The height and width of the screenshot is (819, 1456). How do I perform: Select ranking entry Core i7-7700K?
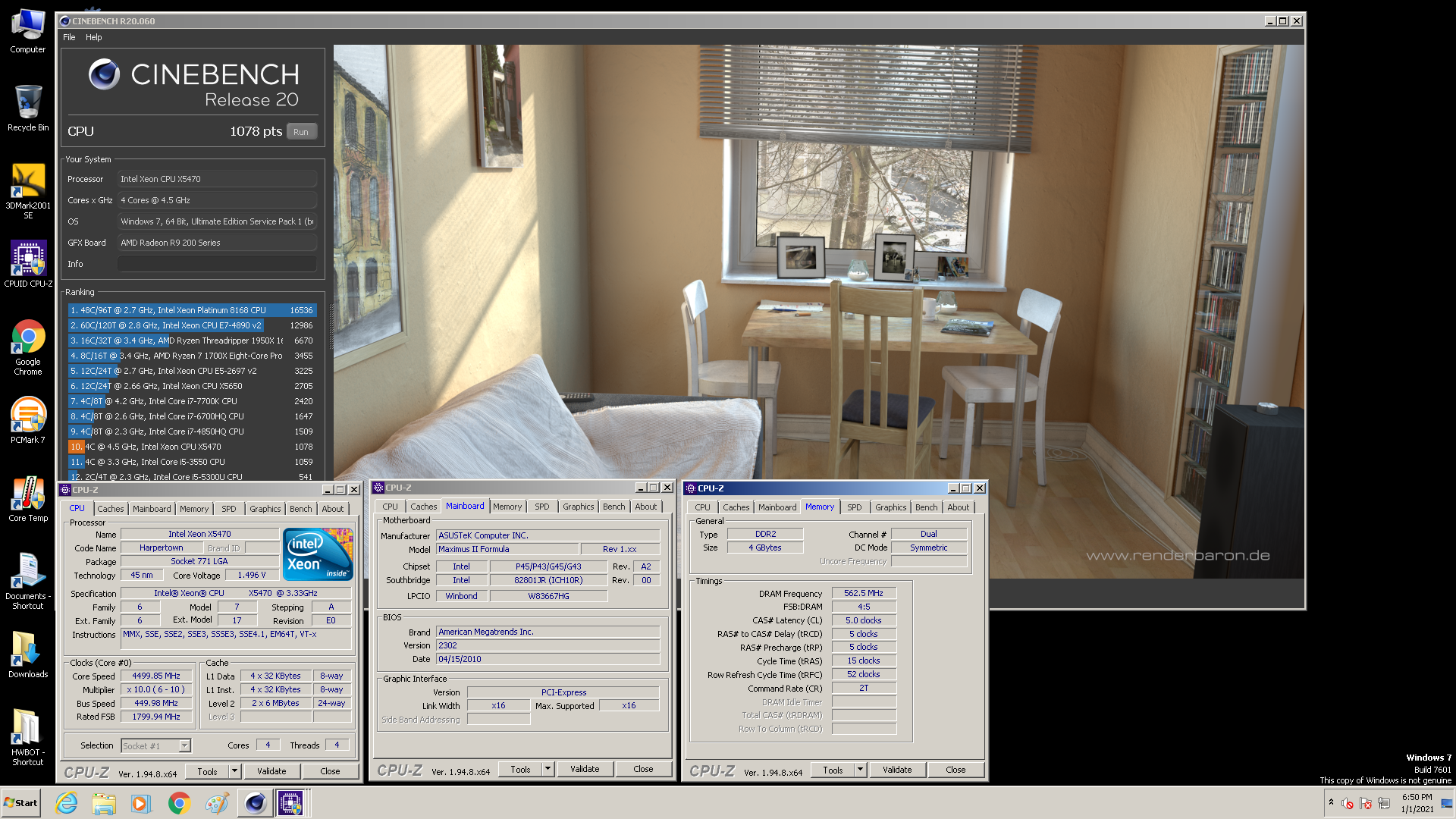point(192,401)
